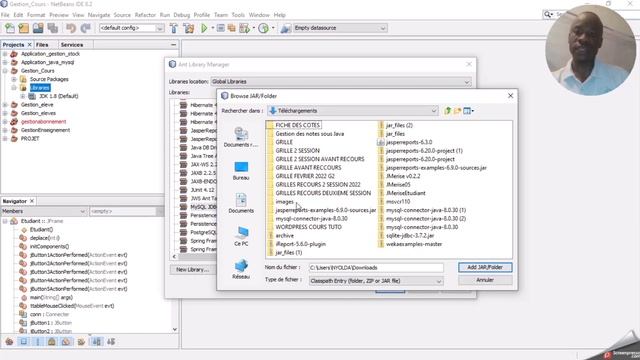Switch to the Files tab
This screenshot has width=640, height=360.
tap(42, 44)
